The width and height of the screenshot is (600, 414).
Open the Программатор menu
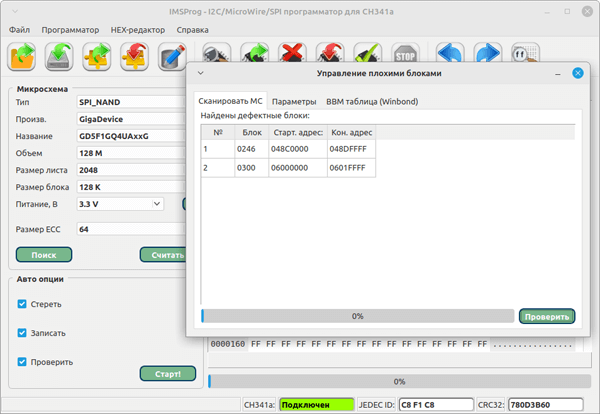point(78,29)
